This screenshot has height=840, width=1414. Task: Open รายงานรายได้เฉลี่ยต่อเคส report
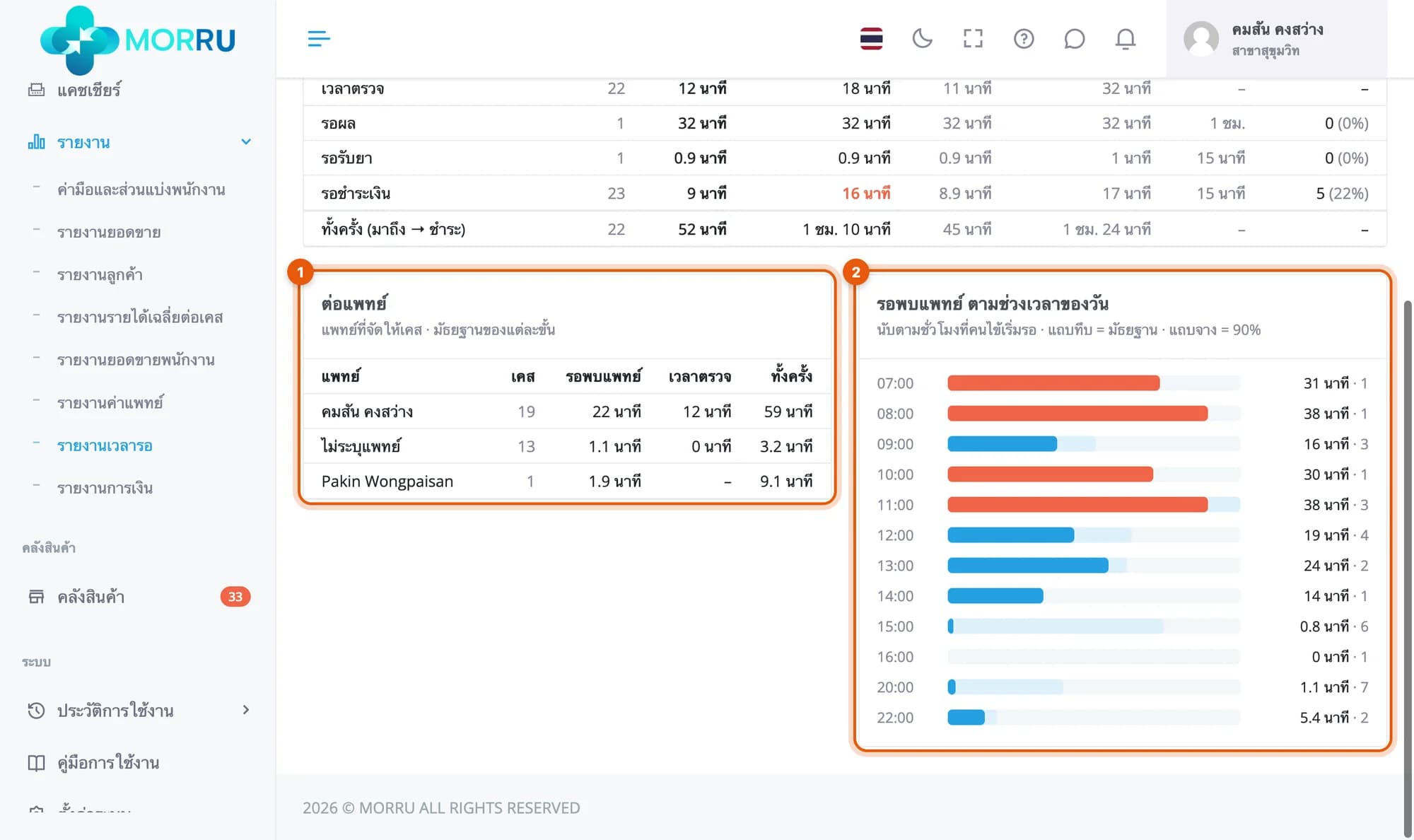pos(140,317)
